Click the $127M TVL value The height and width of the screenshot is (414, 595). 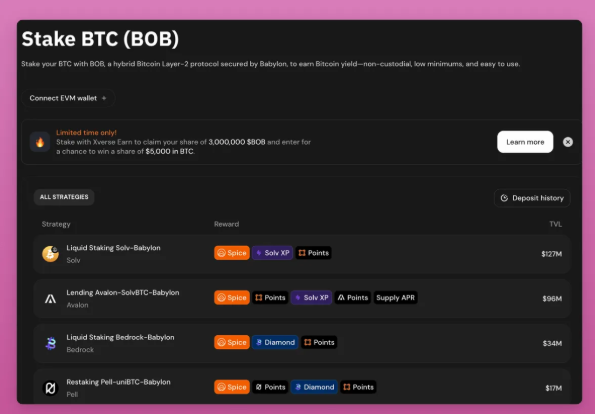click(x=552, y=254)
